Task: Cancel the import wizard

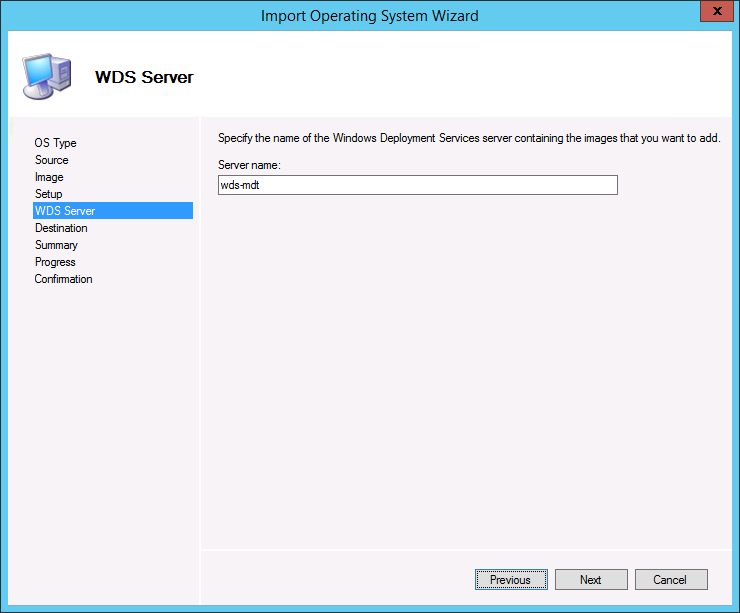Action: point(670,579)
